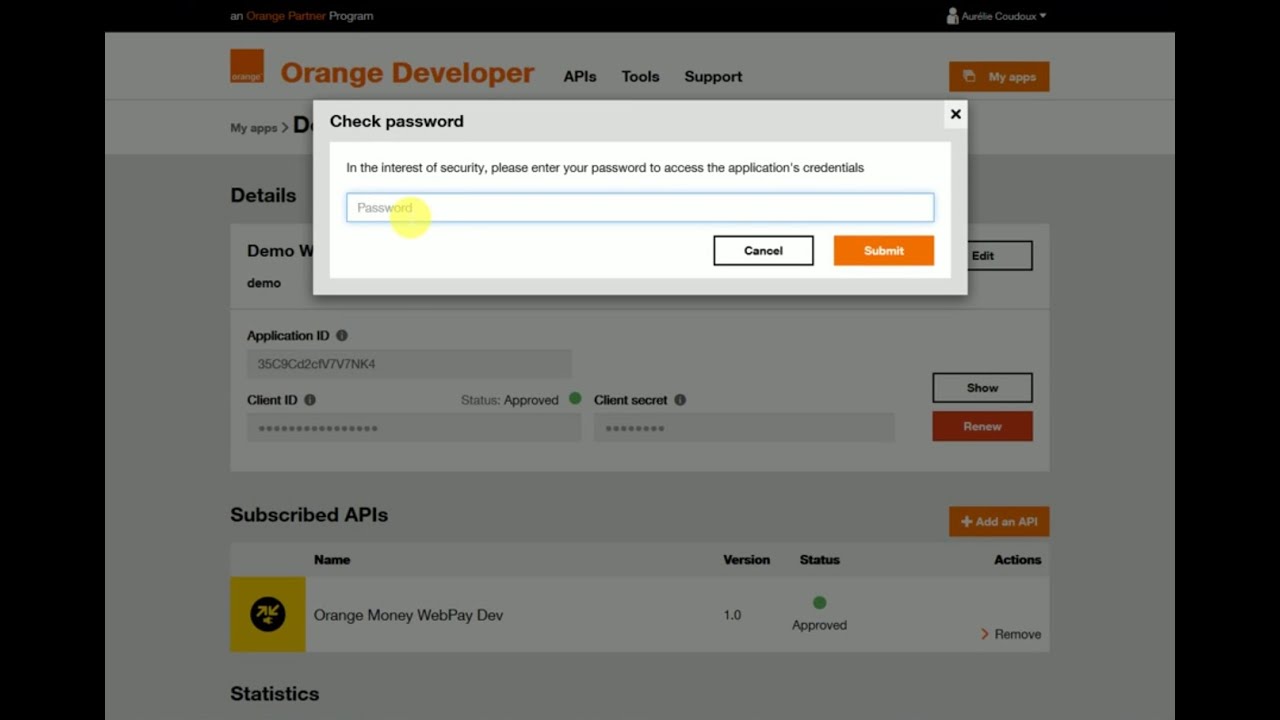Click the Password input field
The height and width of the screenshot is (720, 1280).
(x=640, y=207)
